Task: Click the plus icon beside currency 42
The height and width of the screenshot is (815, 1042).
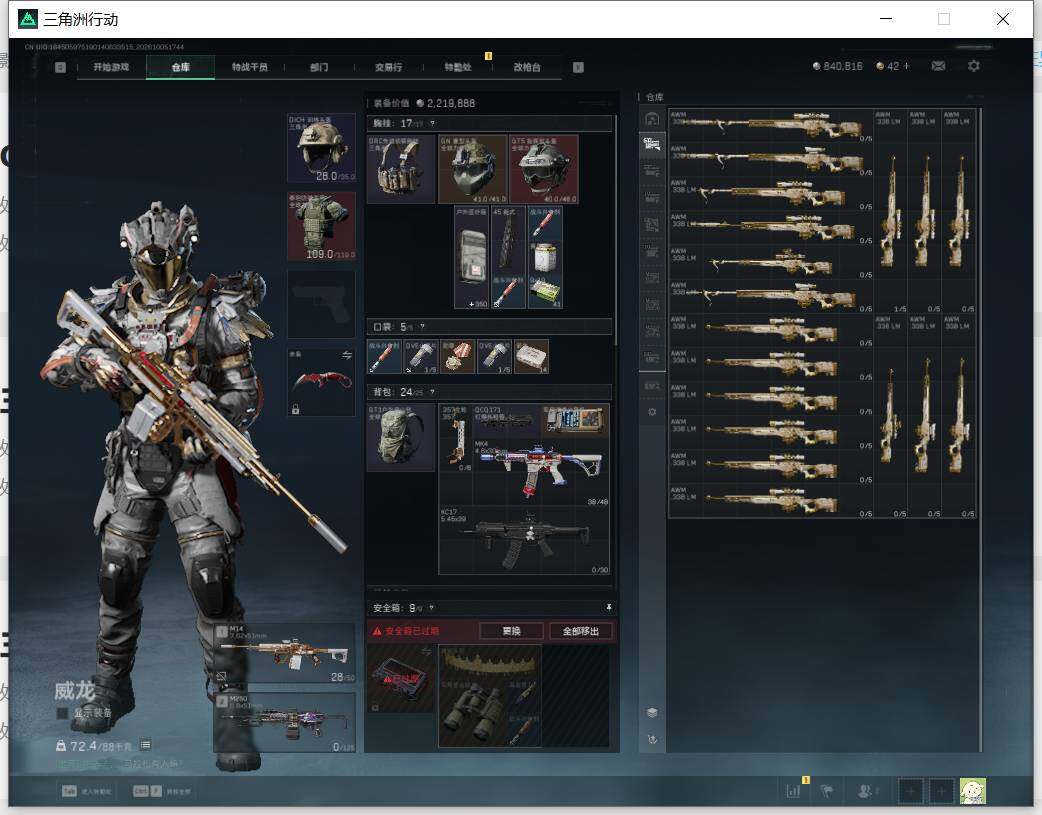Action: coord(906,66)
